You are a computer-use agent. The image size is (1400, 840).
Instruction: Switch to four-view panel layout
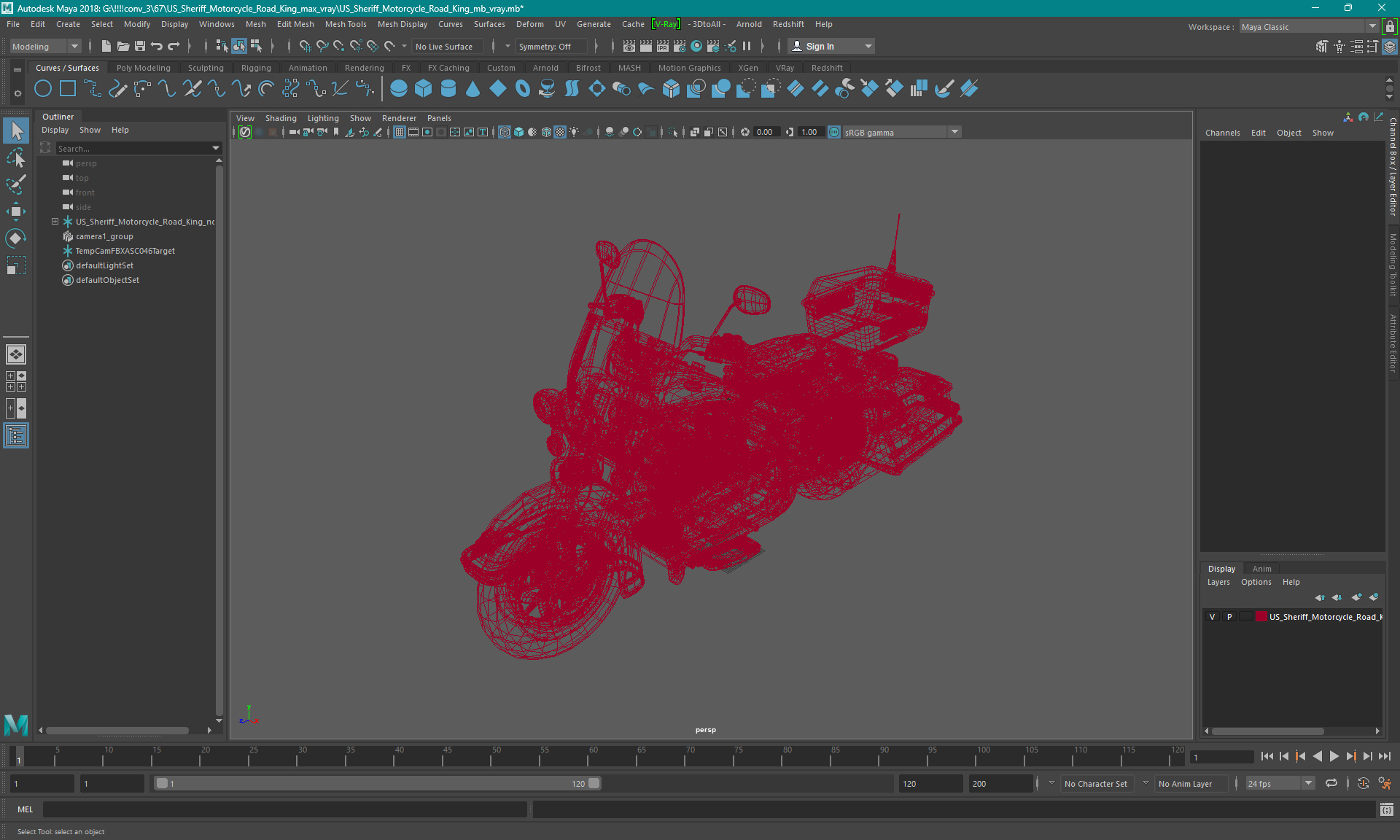[16, 381]
